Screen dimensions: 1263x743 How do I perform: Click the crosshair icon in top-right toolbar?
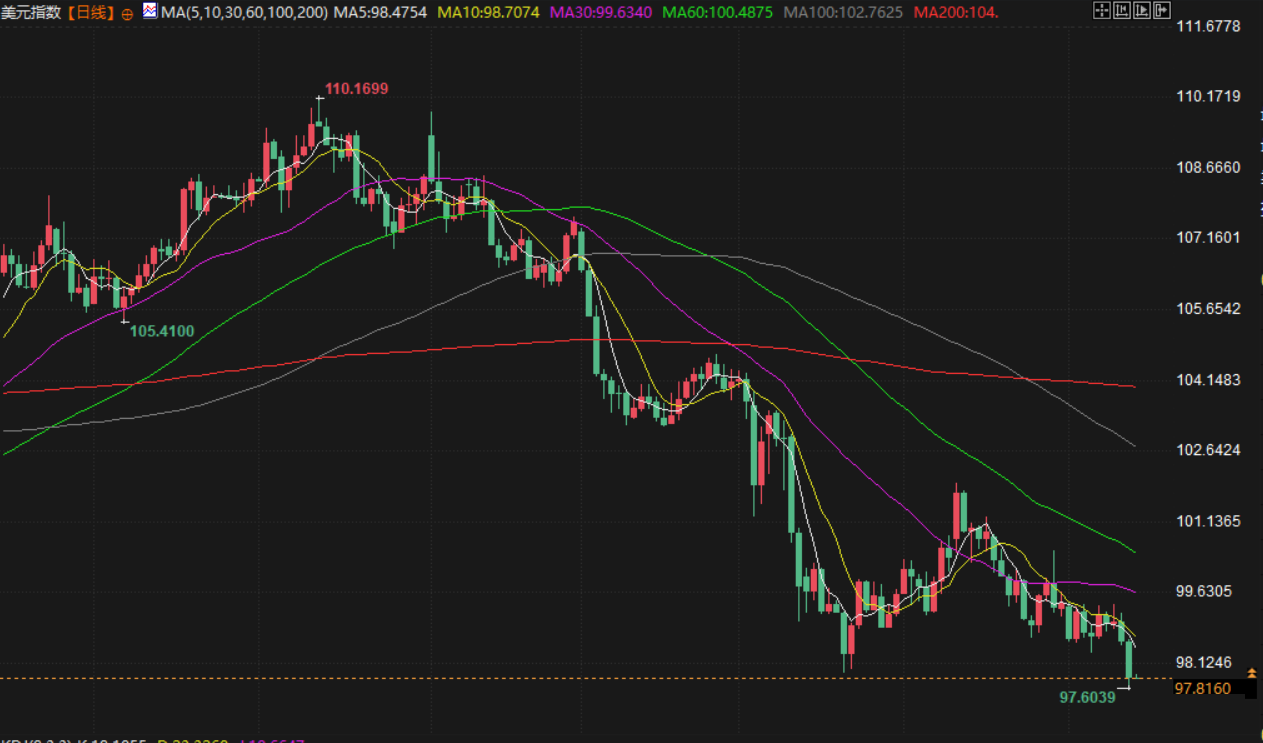1101,12
